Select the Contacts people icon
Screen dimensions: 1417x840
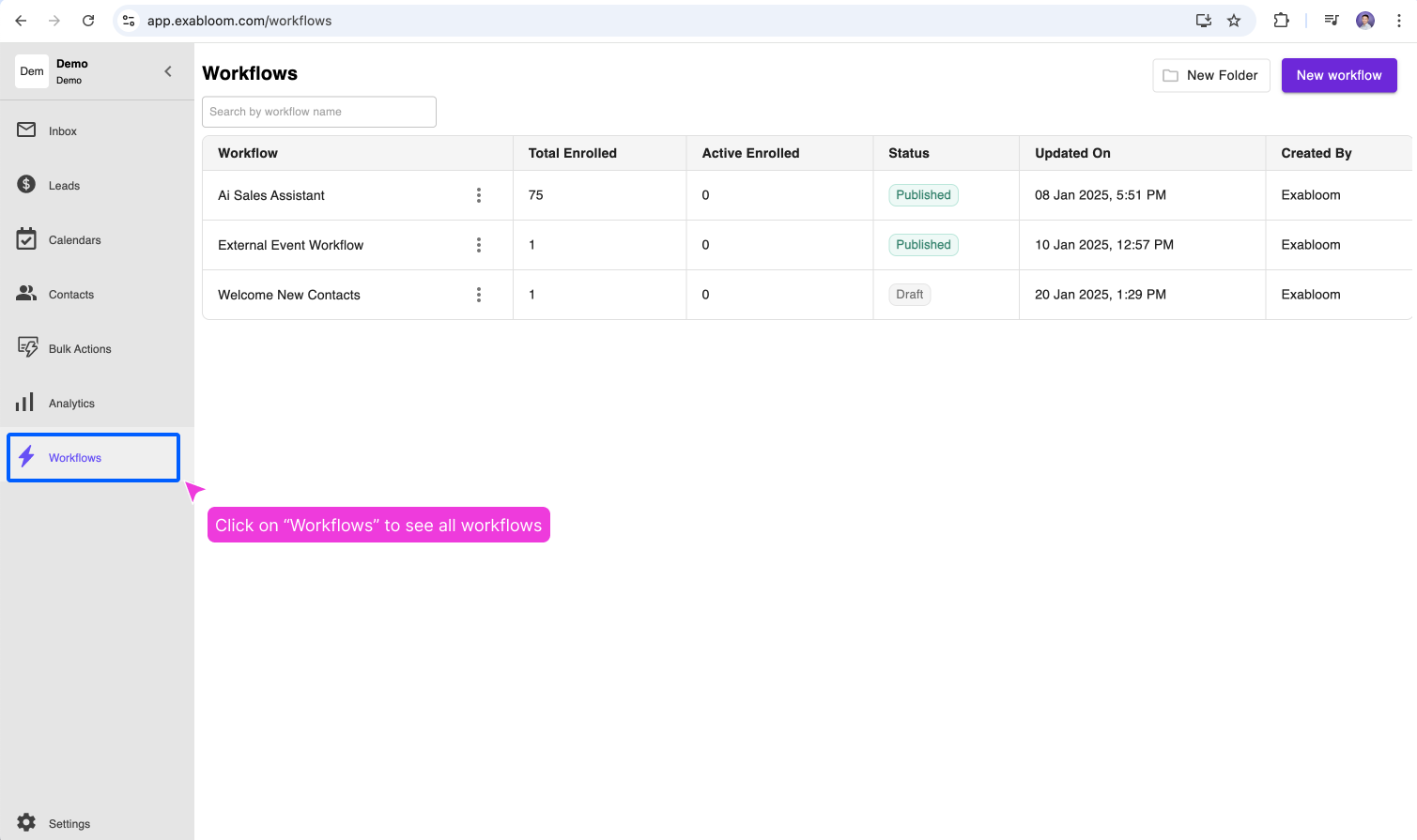[x=26, y=294]
